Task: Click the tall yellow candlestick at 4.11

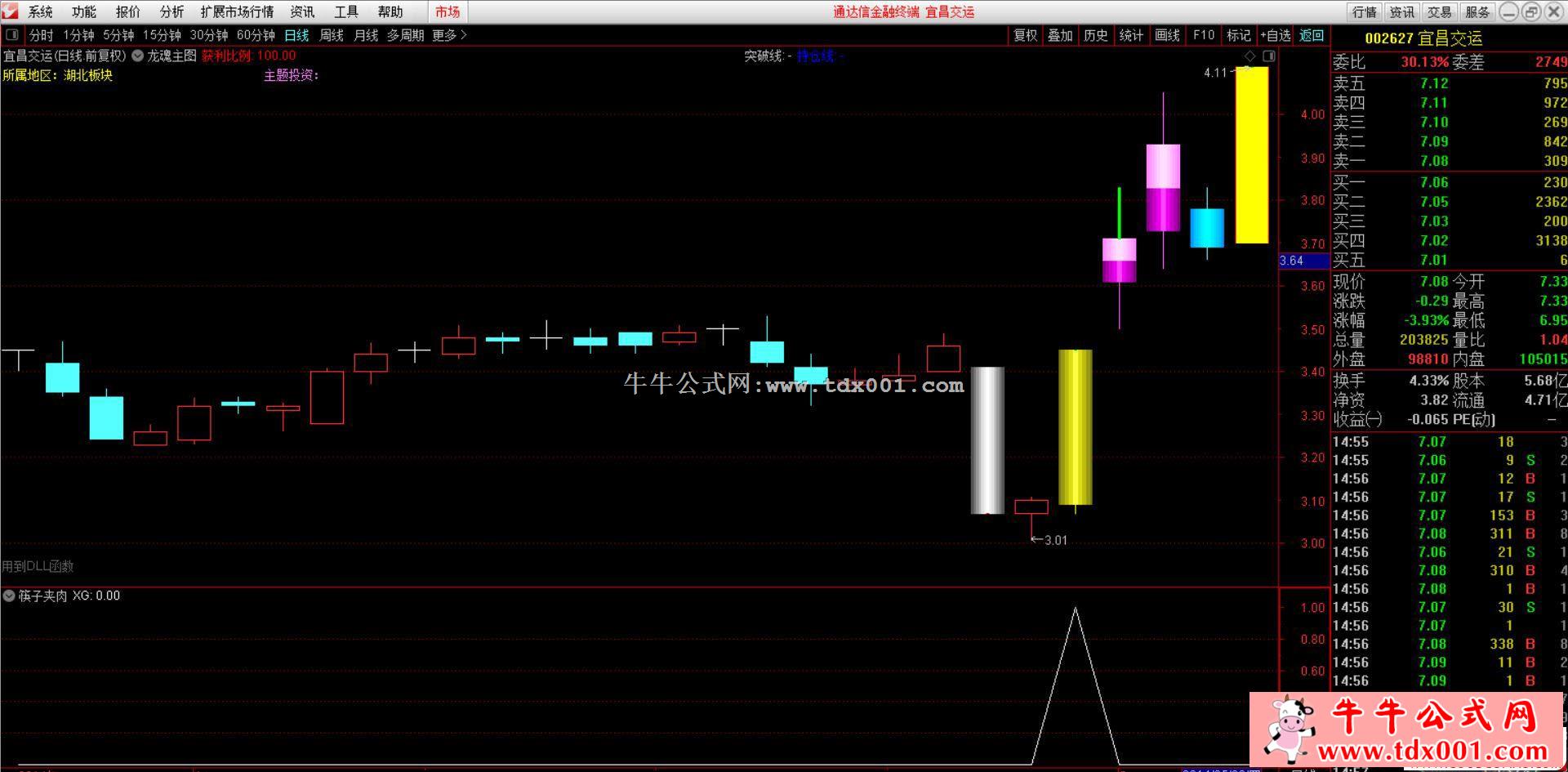Action: click(x=1251, y=155)
